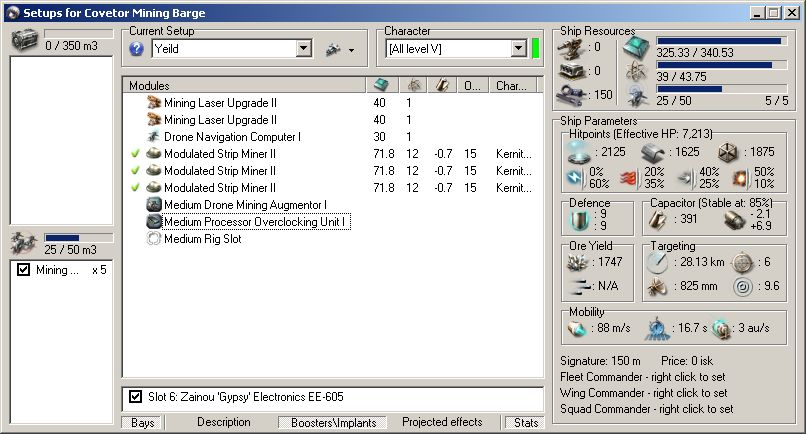
Task: Click the align time icon showing 16.7 s
Action: [658, 329]
